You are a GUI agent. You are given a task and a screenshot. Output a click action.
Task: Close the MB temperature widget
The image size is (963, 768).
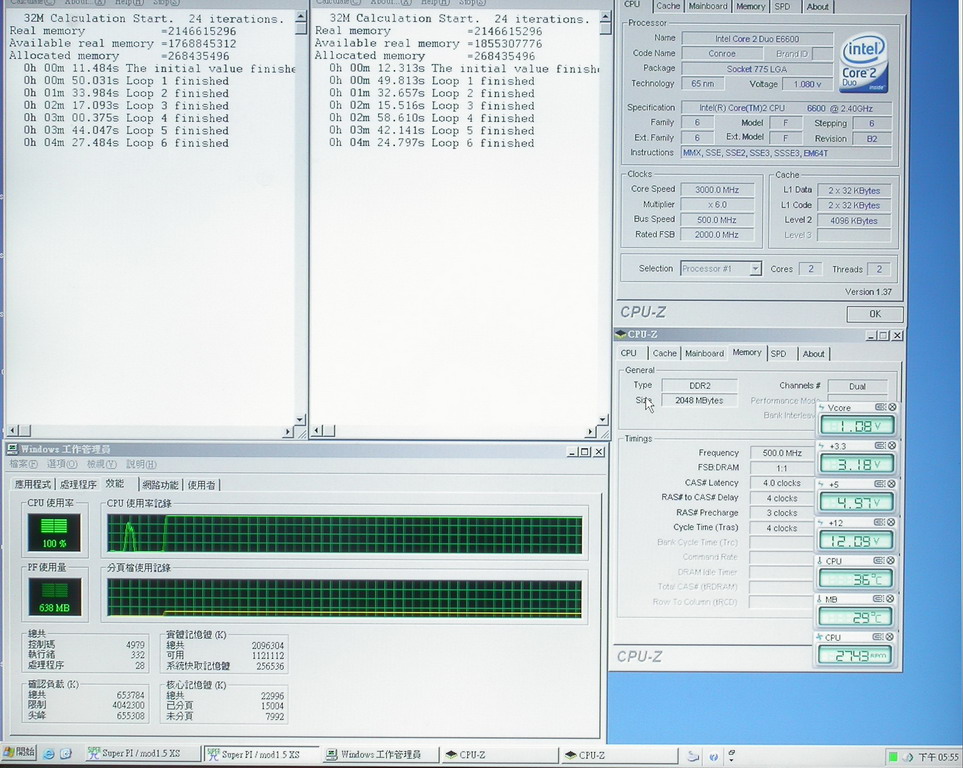pos(892,598)
